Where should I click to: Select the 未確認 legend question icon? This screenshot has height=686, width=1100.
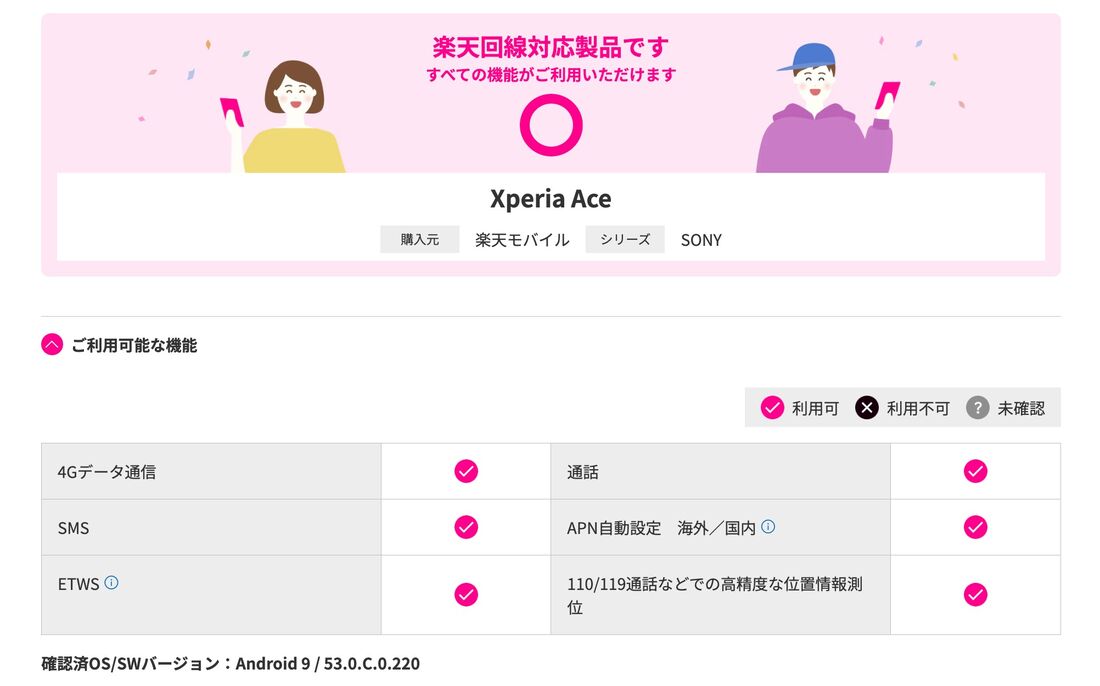pyautogui.click(x=977, y=408)
